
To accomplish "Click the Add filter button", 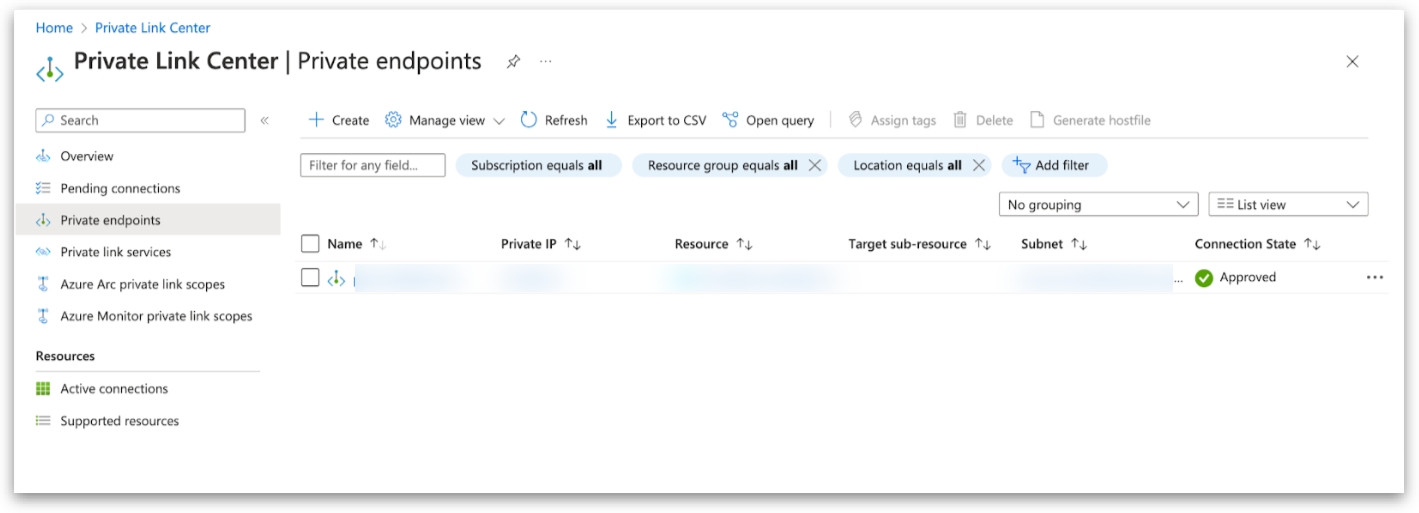I will pyautogui.click(x=1052, y=166).
